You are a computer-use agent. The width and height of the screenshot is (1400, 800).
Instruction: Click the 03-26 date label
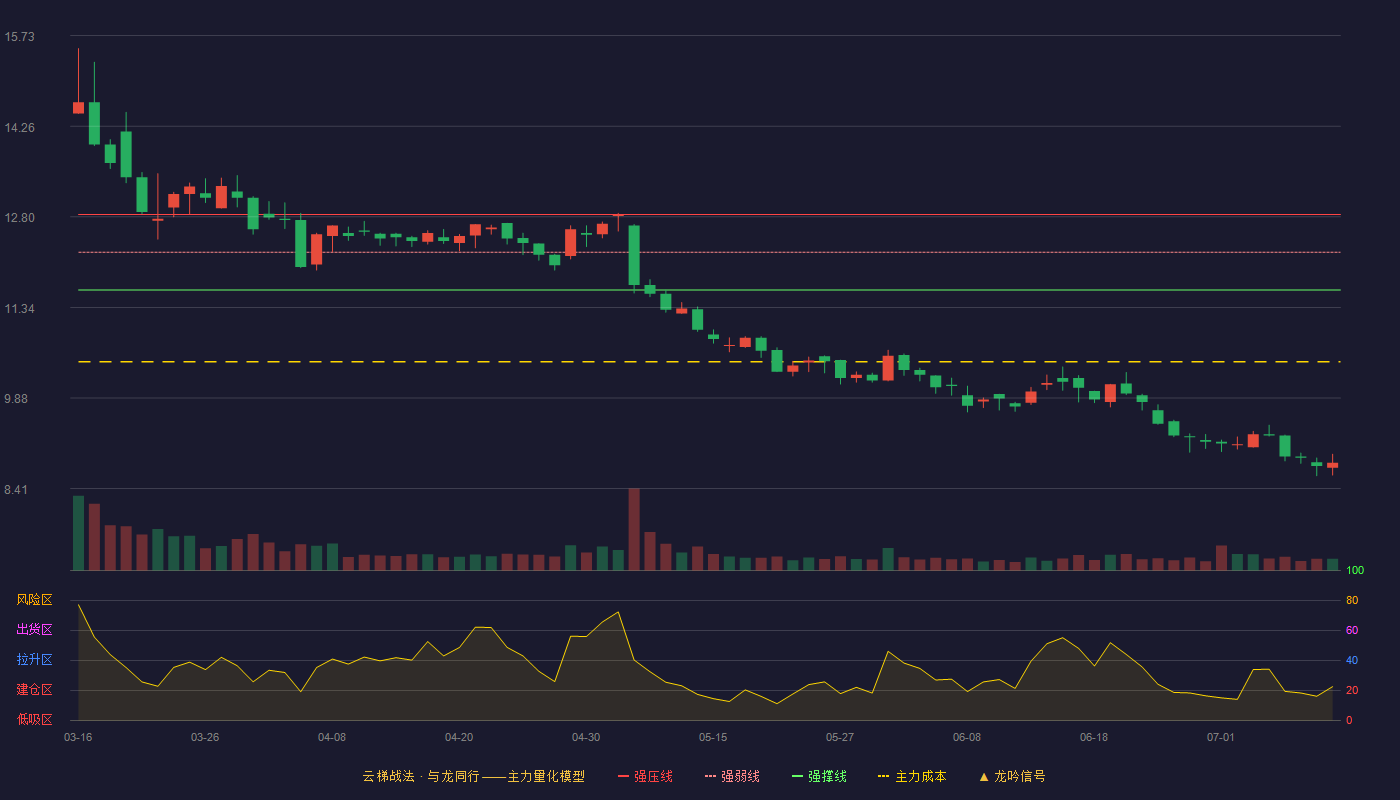pyautogui.click(x=205, y=737)
